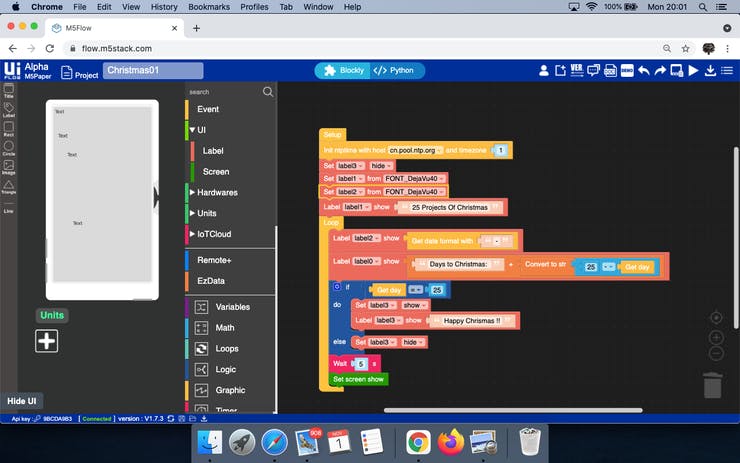Open the Bookmarks menu in menu bar
Image resolution: width=740 pixels, height=463 pixels.
(209, 7)
